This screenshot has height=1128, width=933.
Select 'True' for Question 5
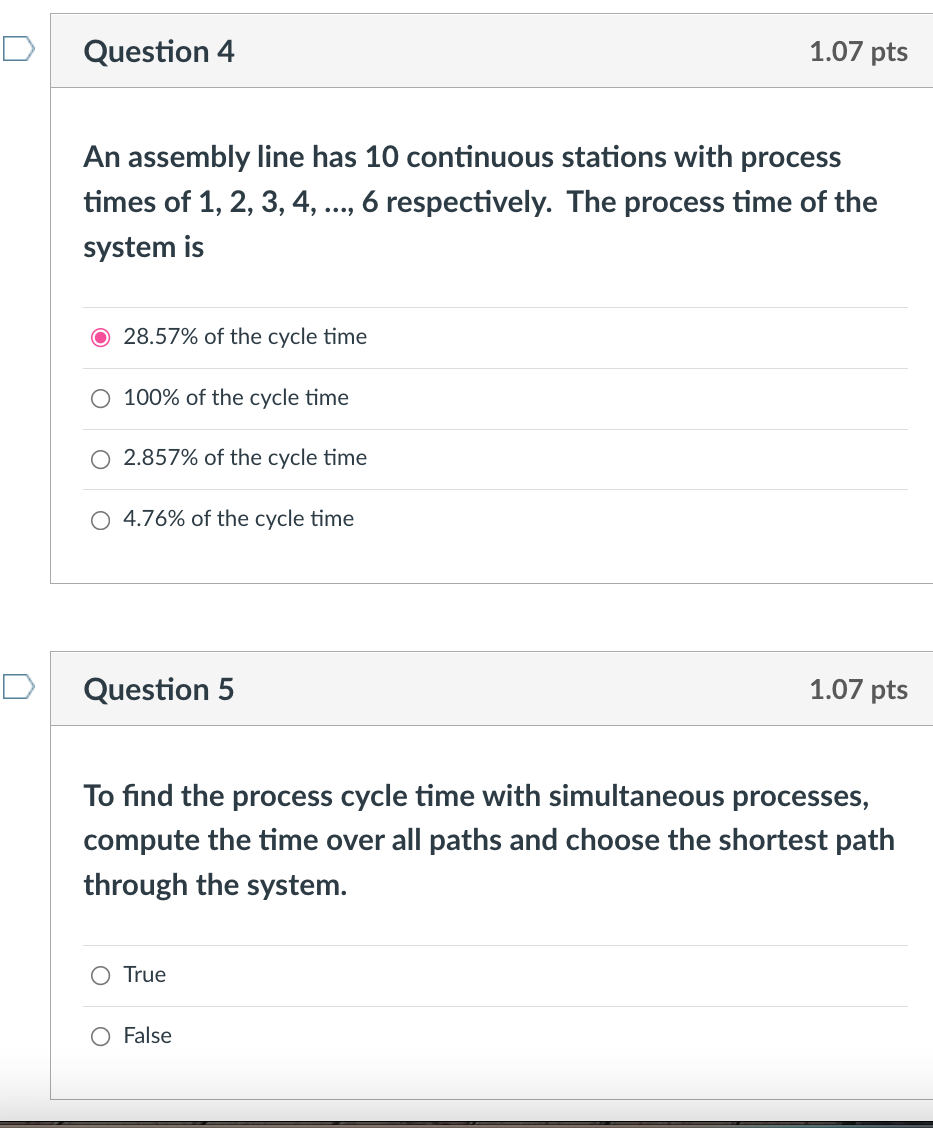pos(100,975)
